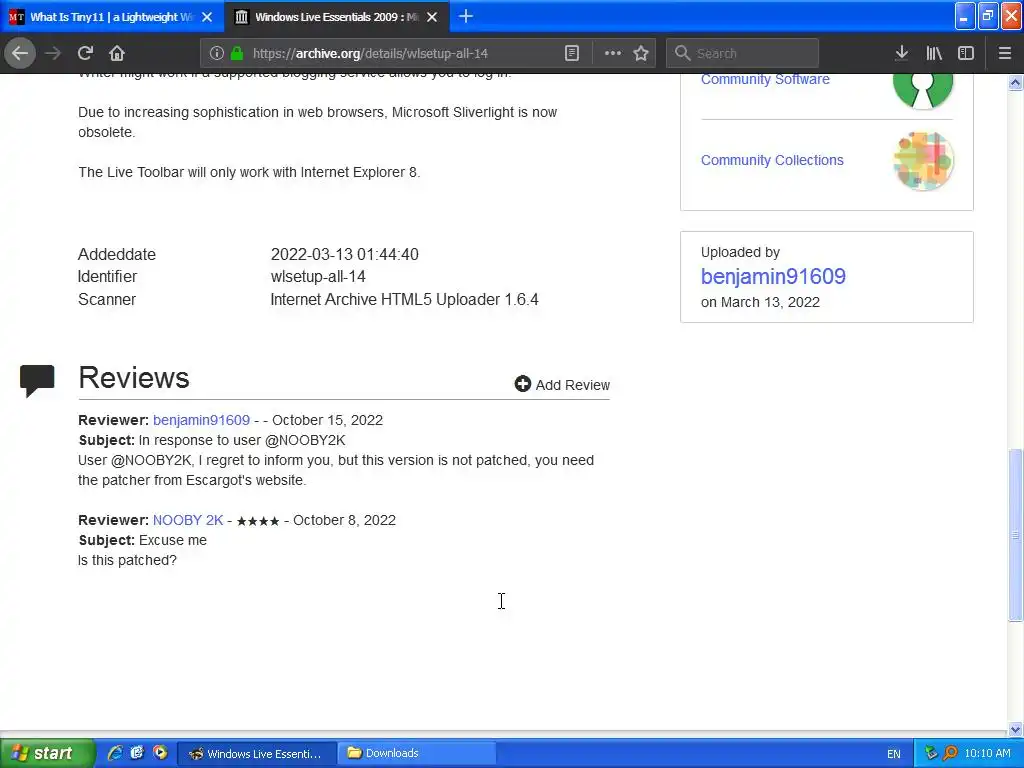Select the Windows Live Essentials 2009 tab

click(x=336, y=17)
